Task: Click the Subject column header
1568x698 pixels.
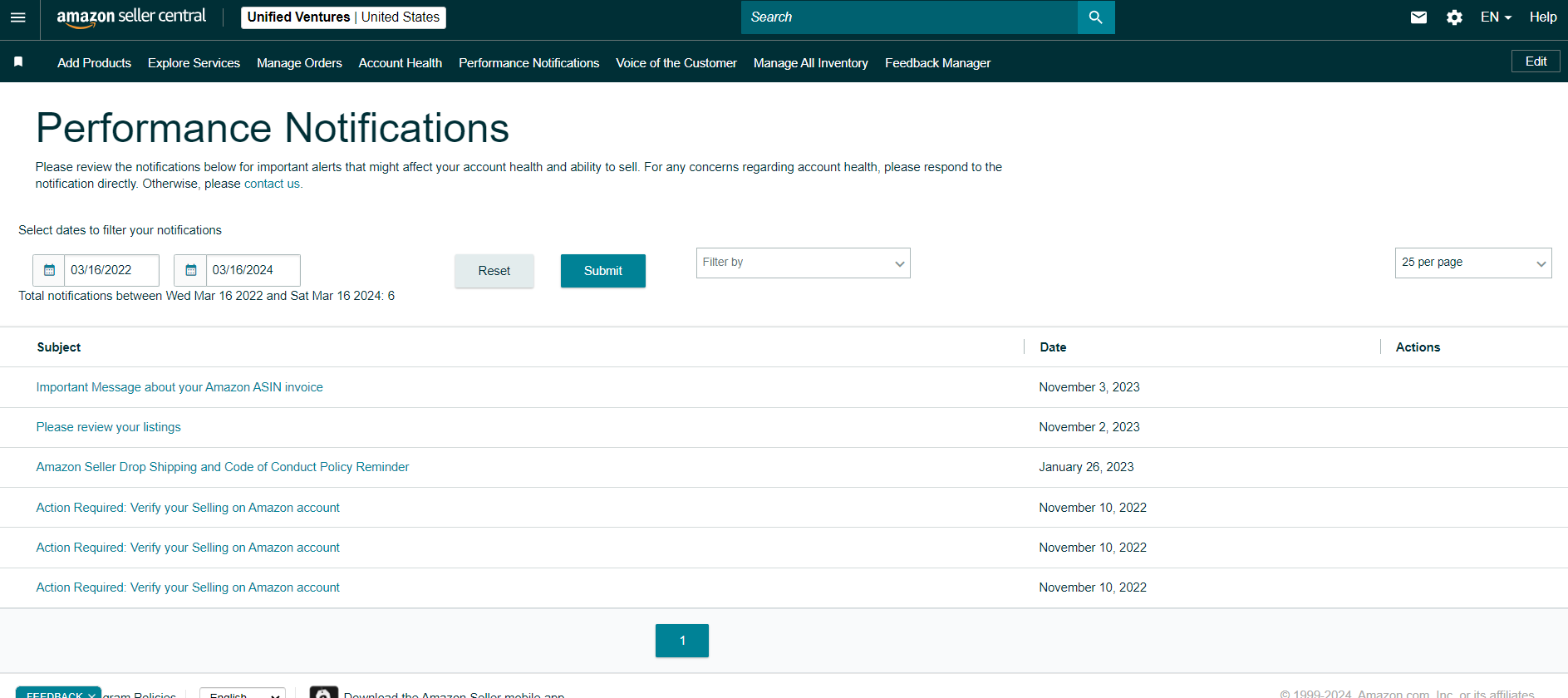Action: point(59,347)
